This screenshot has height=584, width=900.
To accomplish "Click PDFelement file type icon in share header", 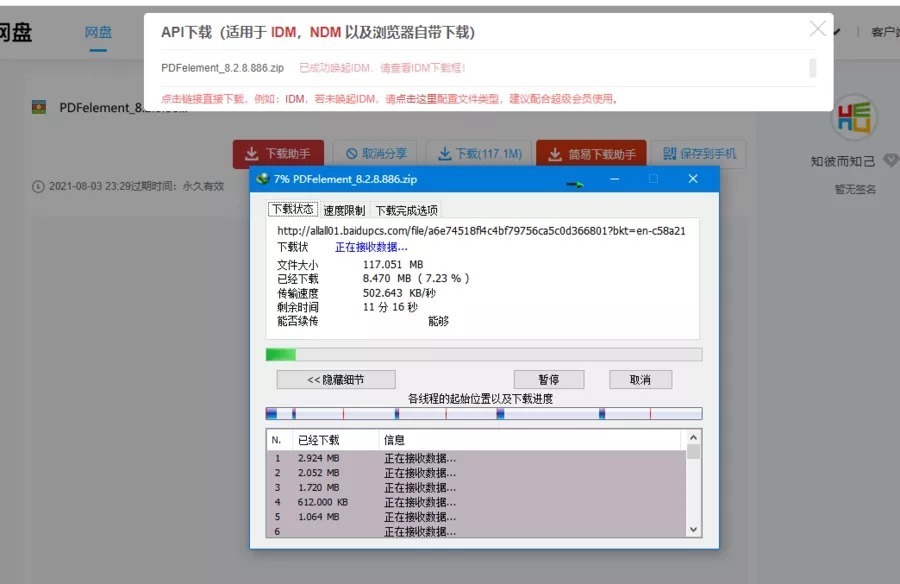I will 39,108.
